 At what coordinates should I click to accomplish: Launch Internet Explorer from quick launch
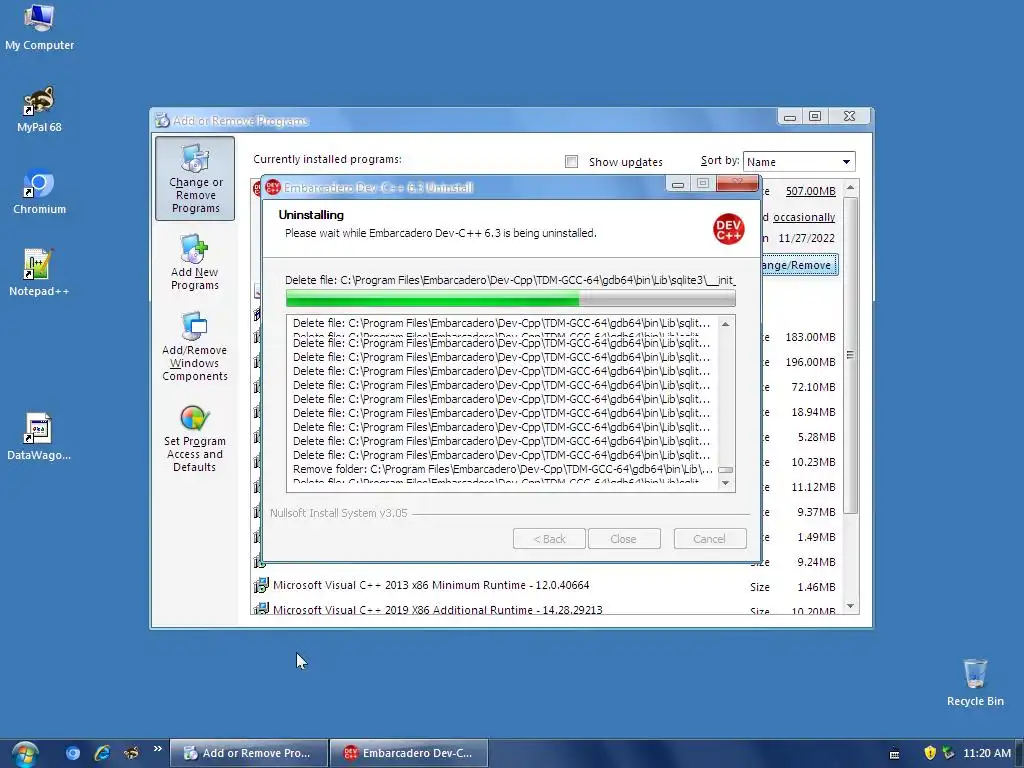pyautogui.click(x=102, y=753)
